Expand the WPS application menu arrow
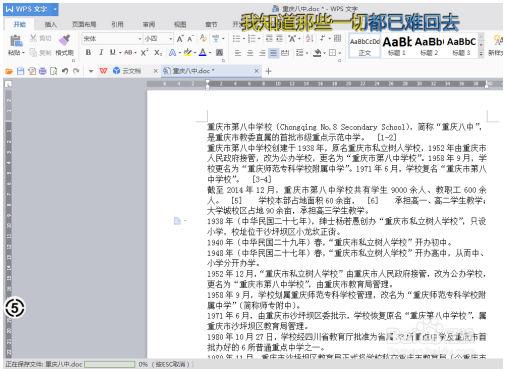506x372 pixels. point(55,9)
